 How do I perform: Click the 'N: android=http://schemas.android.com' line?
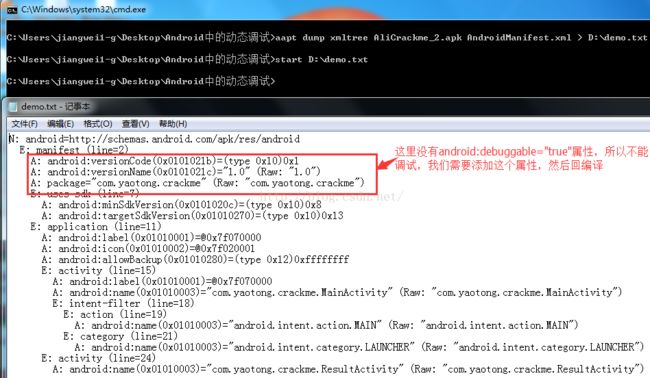(154, 139)
